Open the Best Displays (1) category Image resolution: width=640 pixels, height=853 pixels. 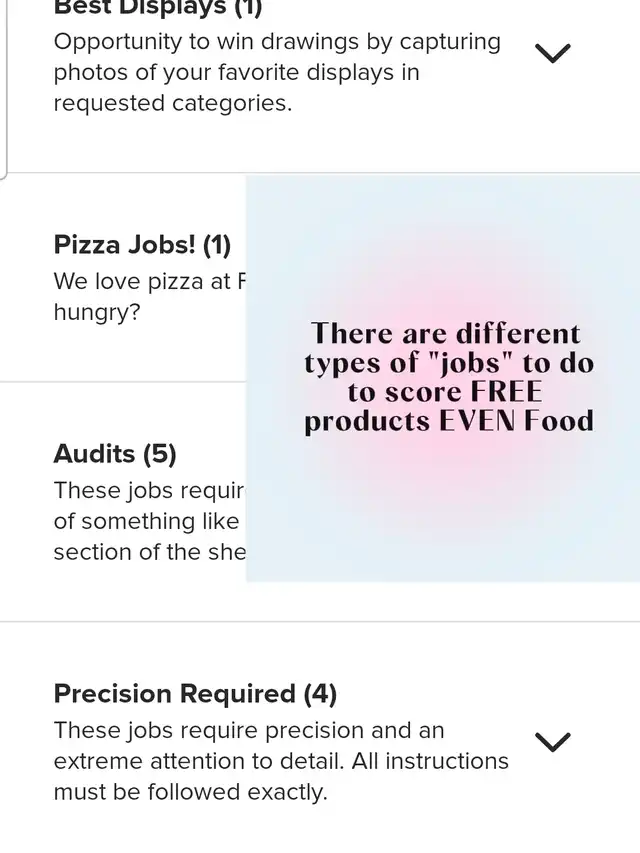point(157,8)
